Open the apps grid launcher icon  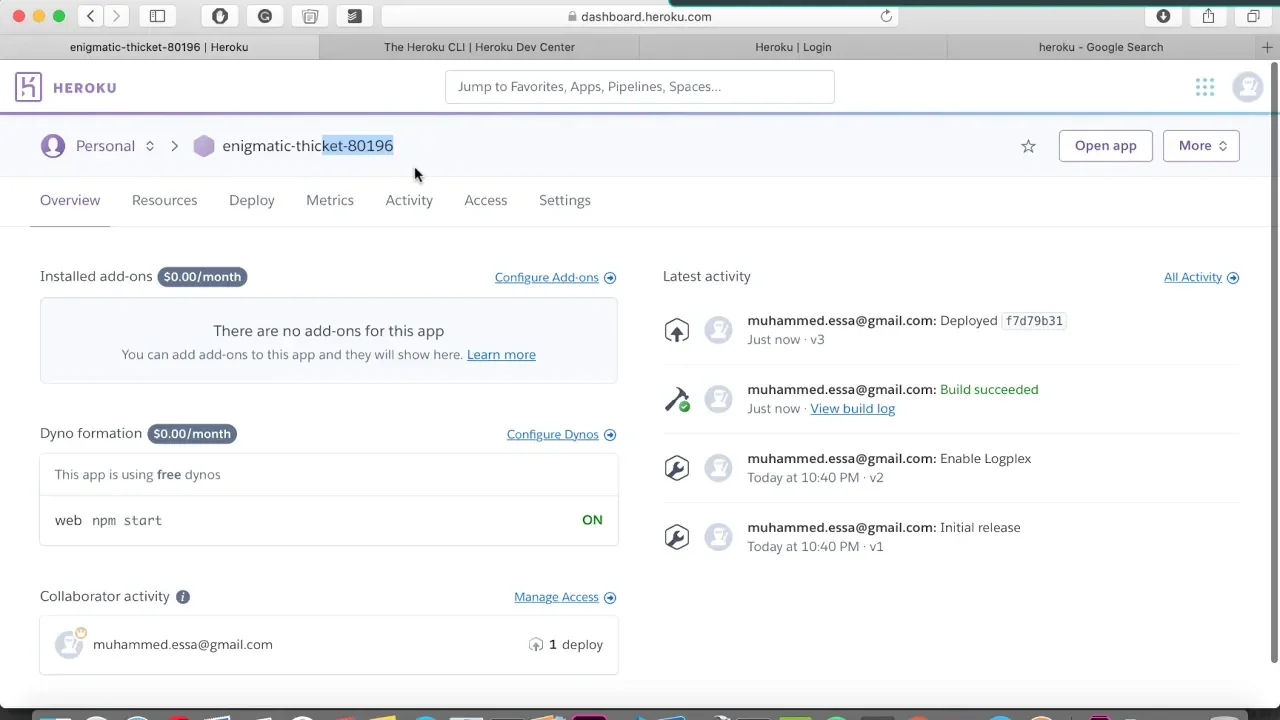coord(1205,87)
